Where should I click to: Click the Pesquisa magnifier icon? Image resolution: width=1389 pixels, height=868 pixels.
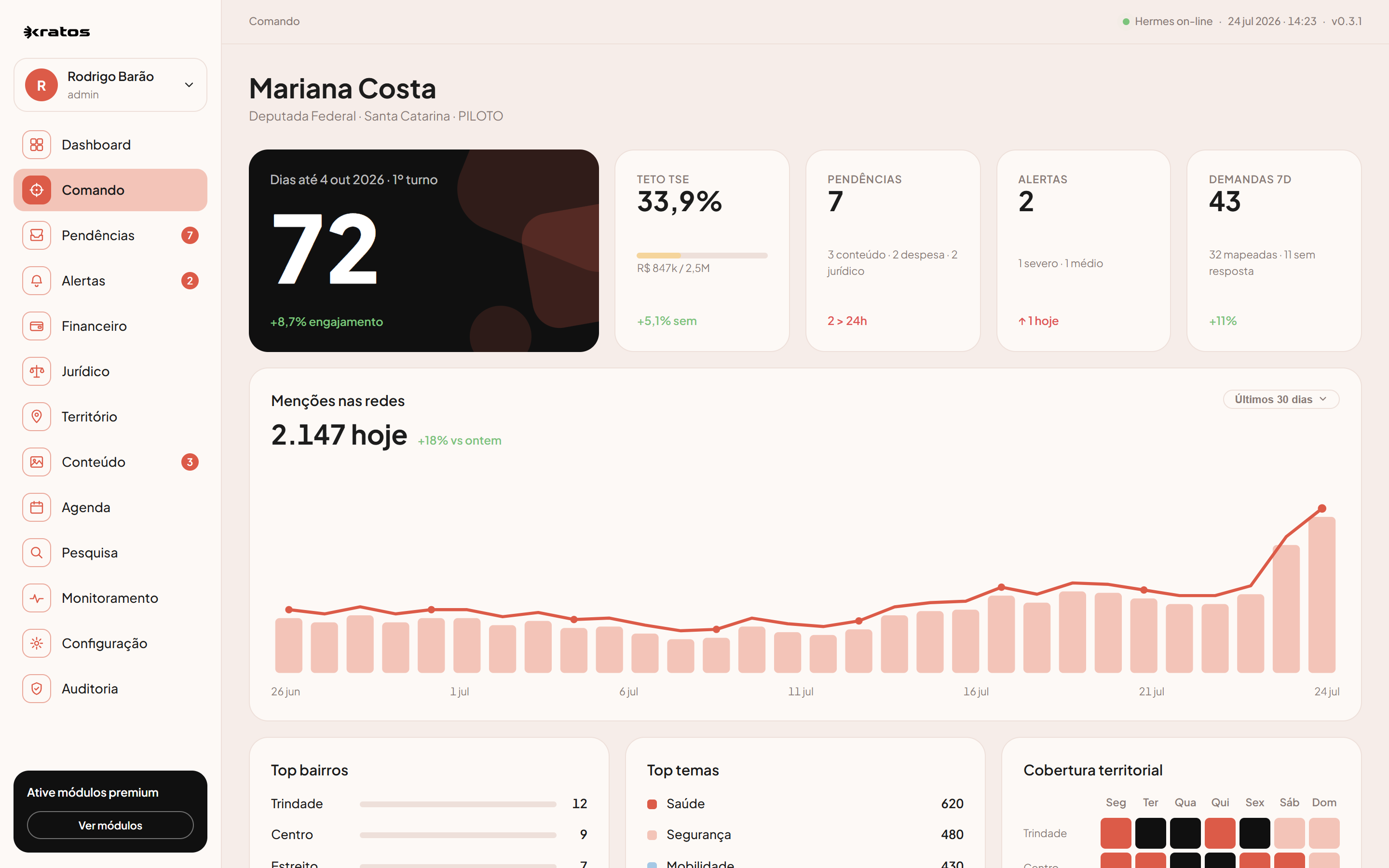coord(37,553)
